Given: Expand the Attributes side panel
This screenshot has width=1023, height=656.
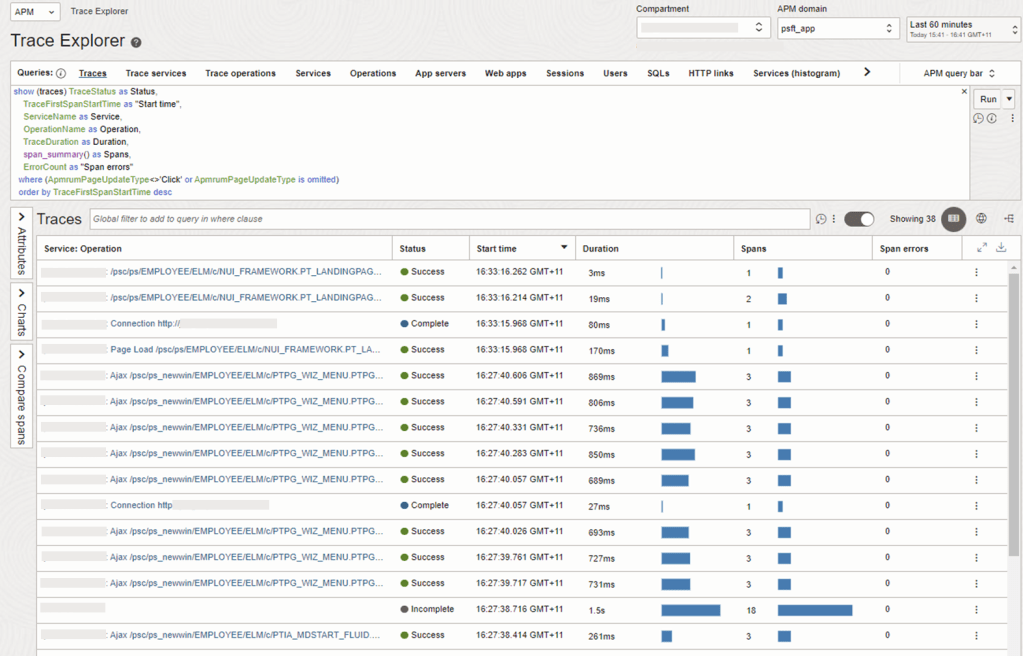Looking at the screenshot, I should click(x=22, y=242).
